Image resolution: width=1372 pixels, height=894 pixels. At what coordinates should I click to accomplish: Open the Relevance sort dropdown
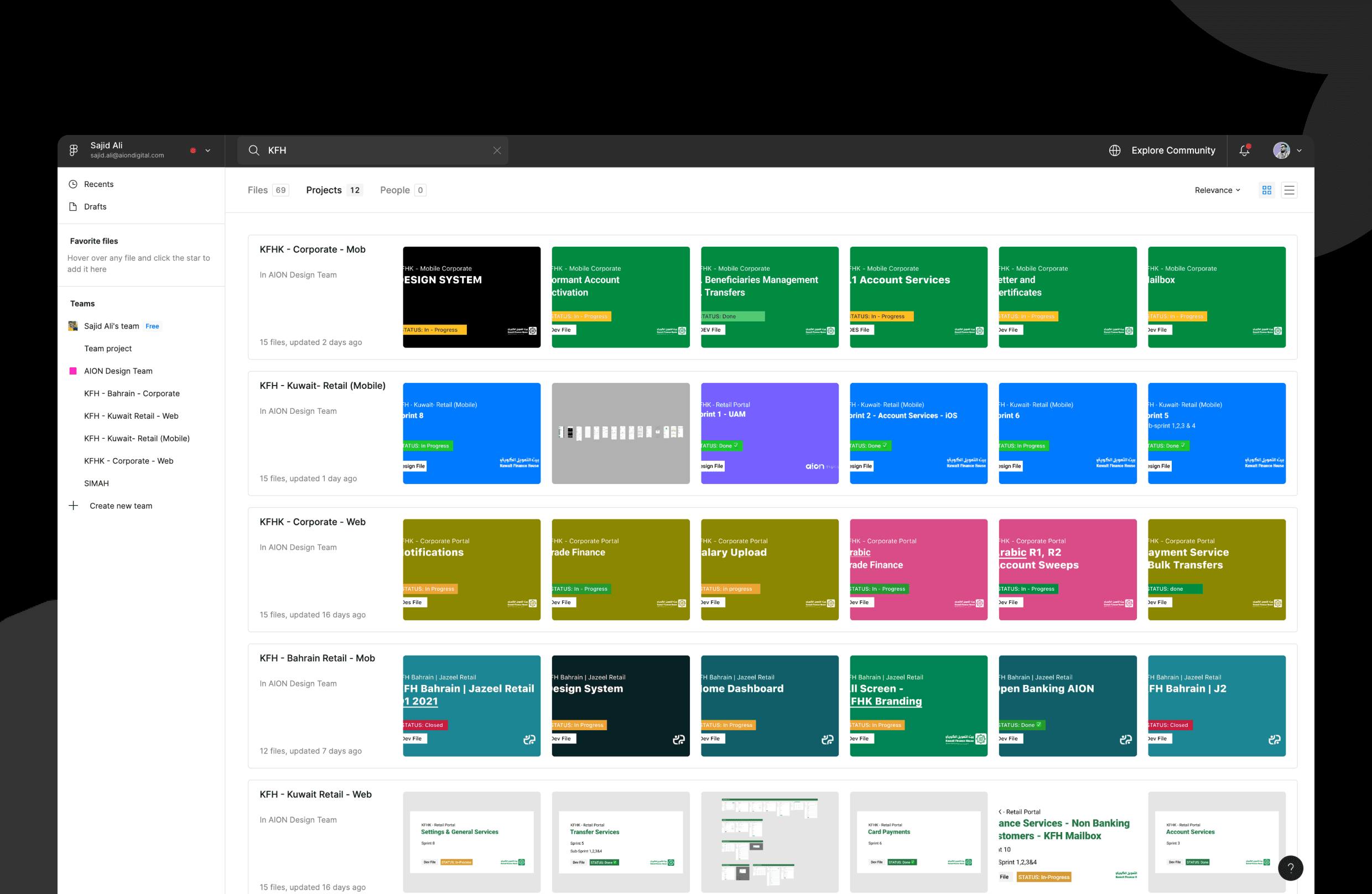coord(1218,190)
